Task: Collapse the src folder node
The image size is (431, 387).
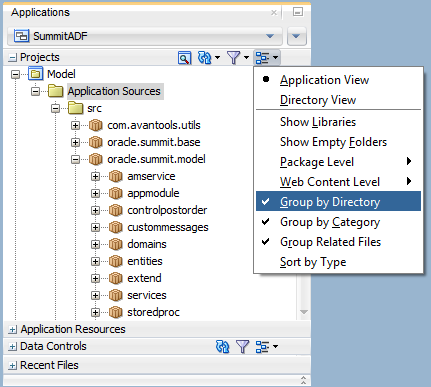Action: tap(55, 108)
